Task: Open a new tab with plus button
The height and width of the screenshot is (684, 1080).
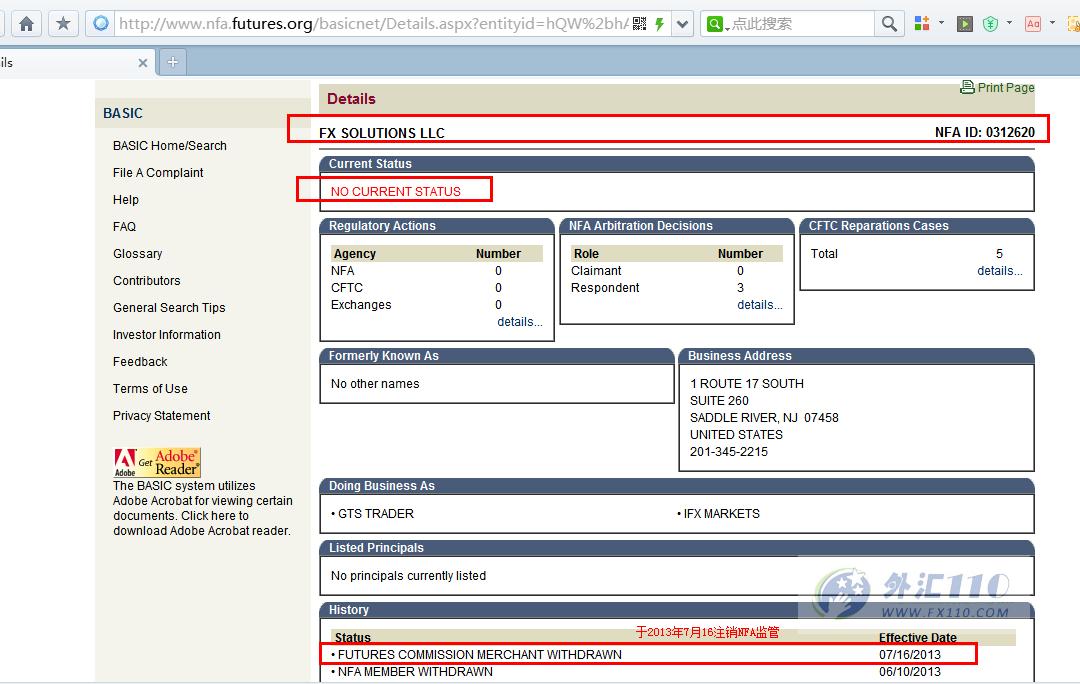Action: (x=173, y=62)
